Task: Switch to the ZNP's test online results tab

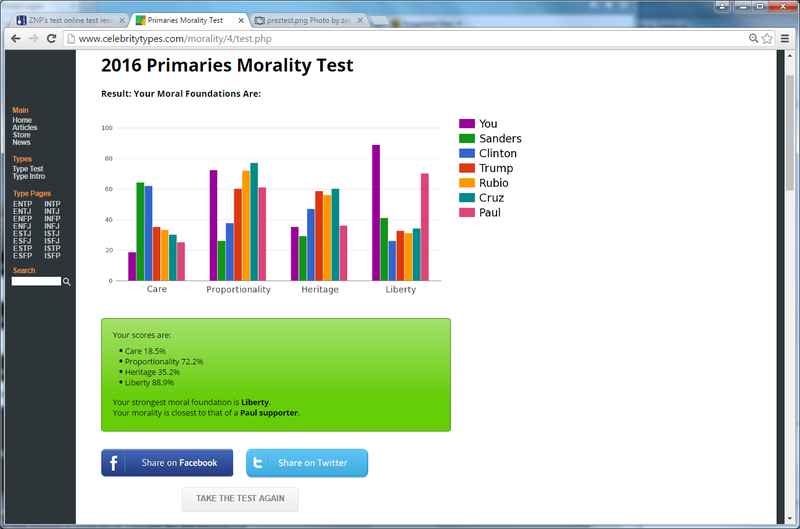Action: pos(69,20)
